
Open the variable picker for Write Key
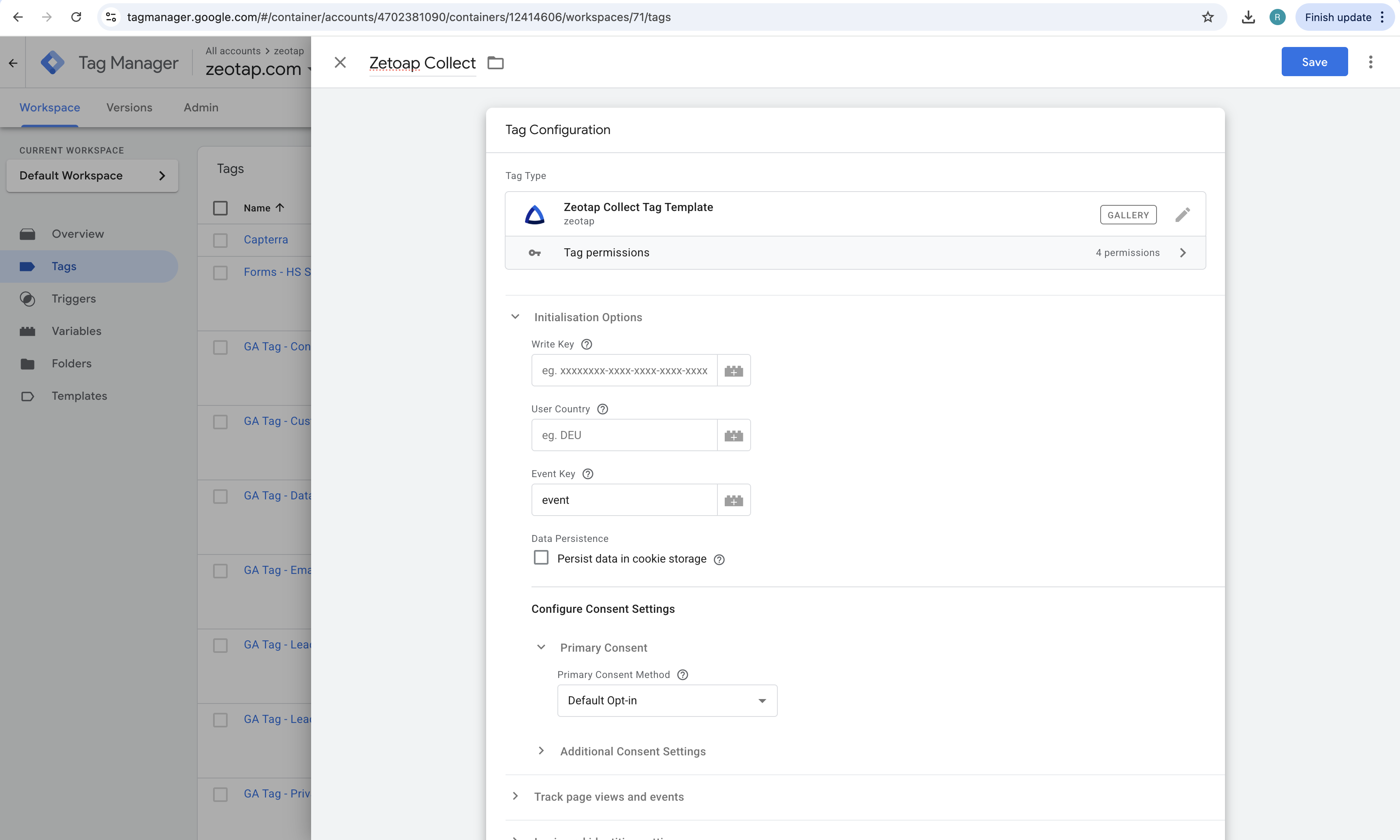click(734, 370)
